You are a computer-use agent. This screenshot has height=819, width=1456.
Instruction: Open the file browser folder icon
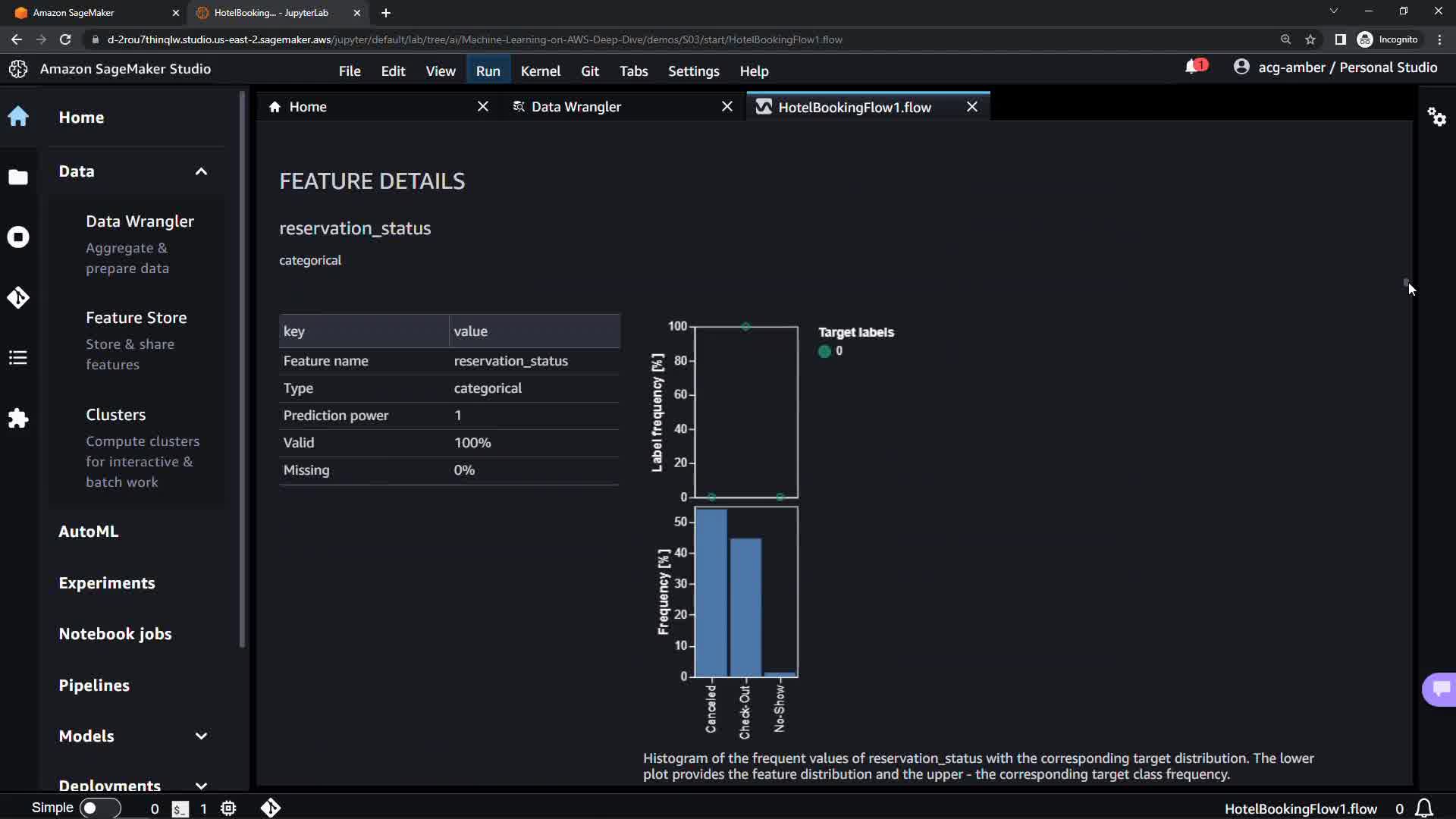(18, 177)
